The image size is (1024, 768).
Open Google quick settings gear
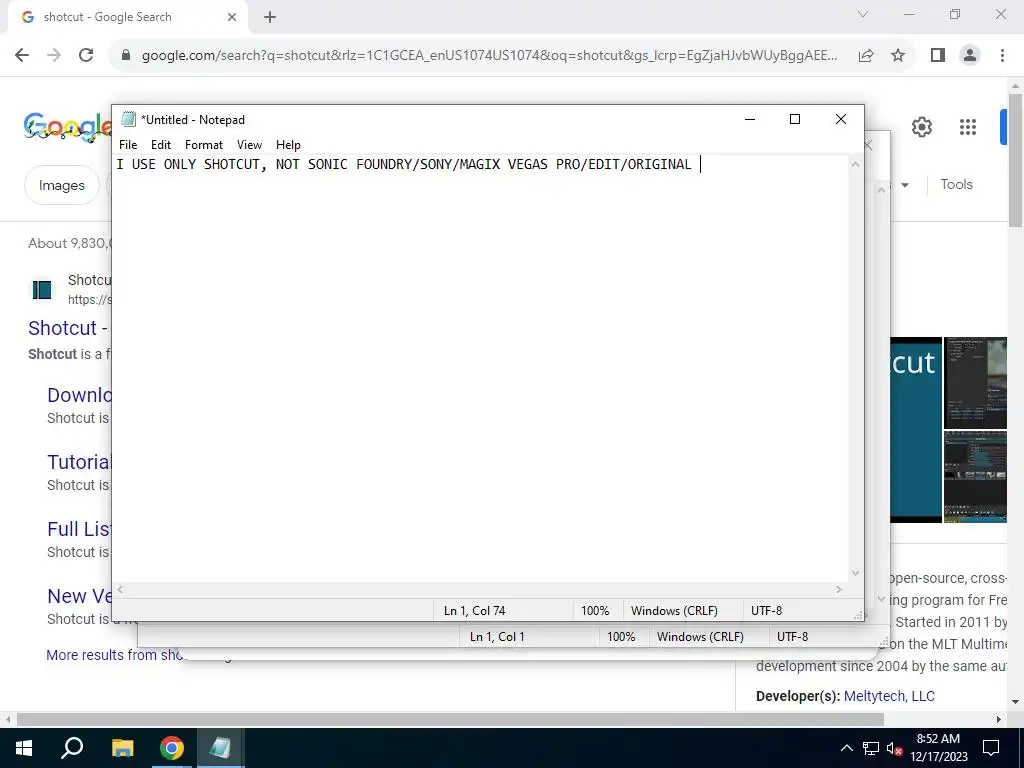(x=921, y=127)
